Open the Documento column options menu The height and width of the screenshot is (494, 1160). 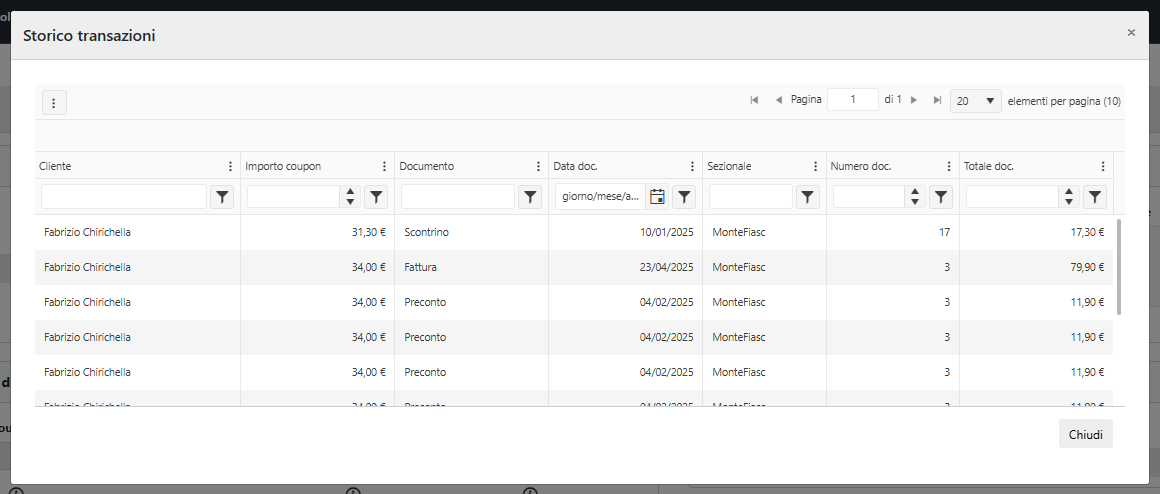point(539,166)
